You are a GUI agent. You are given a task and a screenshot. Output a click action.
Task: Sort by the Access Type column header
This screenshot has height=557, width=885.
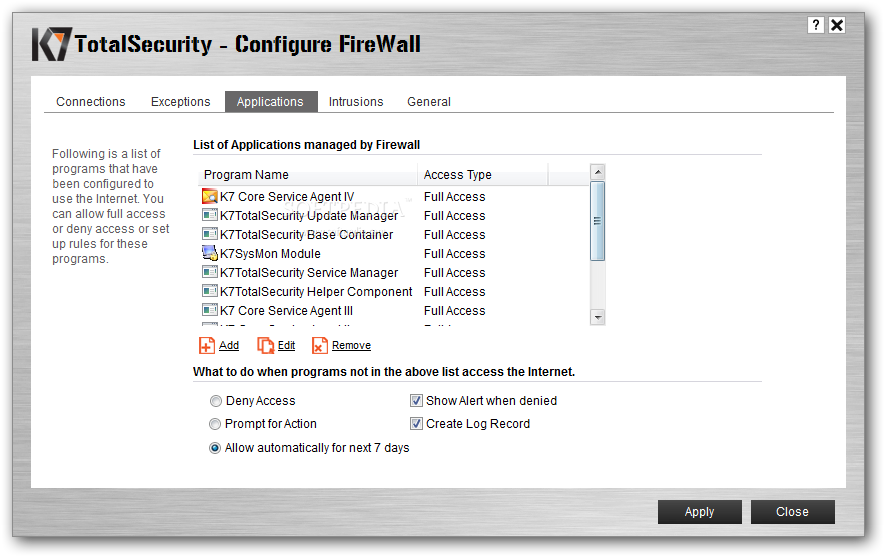pyautogui.click(x=483, y=175)
